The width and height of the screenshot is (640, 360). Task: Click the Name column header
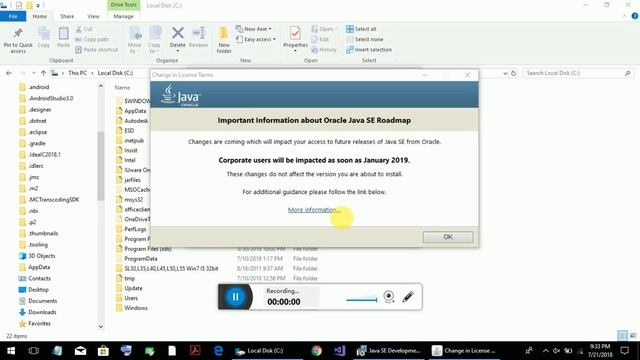click(122, 87)
